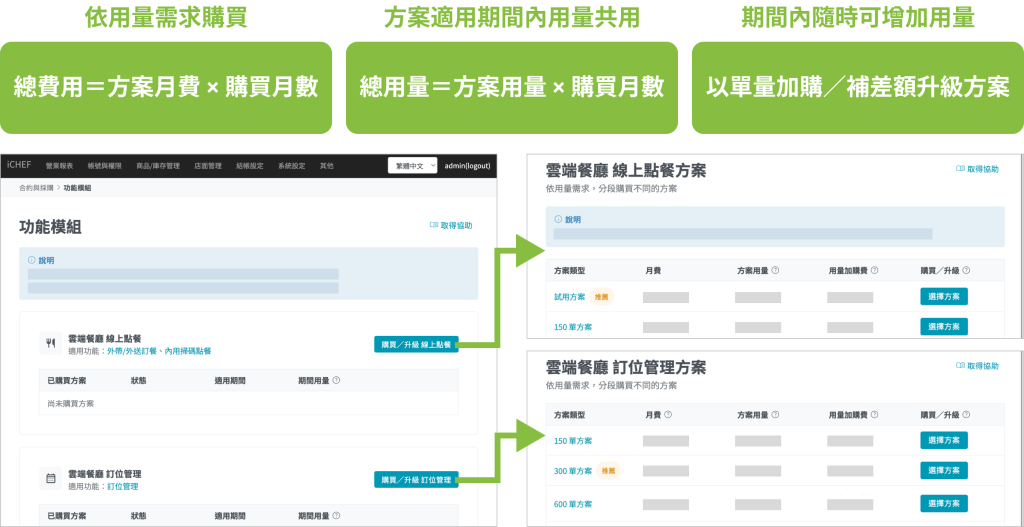Click the 購買/升級 訂位管理 button
Image resolution: width=1024 pixels, height=527 pixels.
point(416,480)
